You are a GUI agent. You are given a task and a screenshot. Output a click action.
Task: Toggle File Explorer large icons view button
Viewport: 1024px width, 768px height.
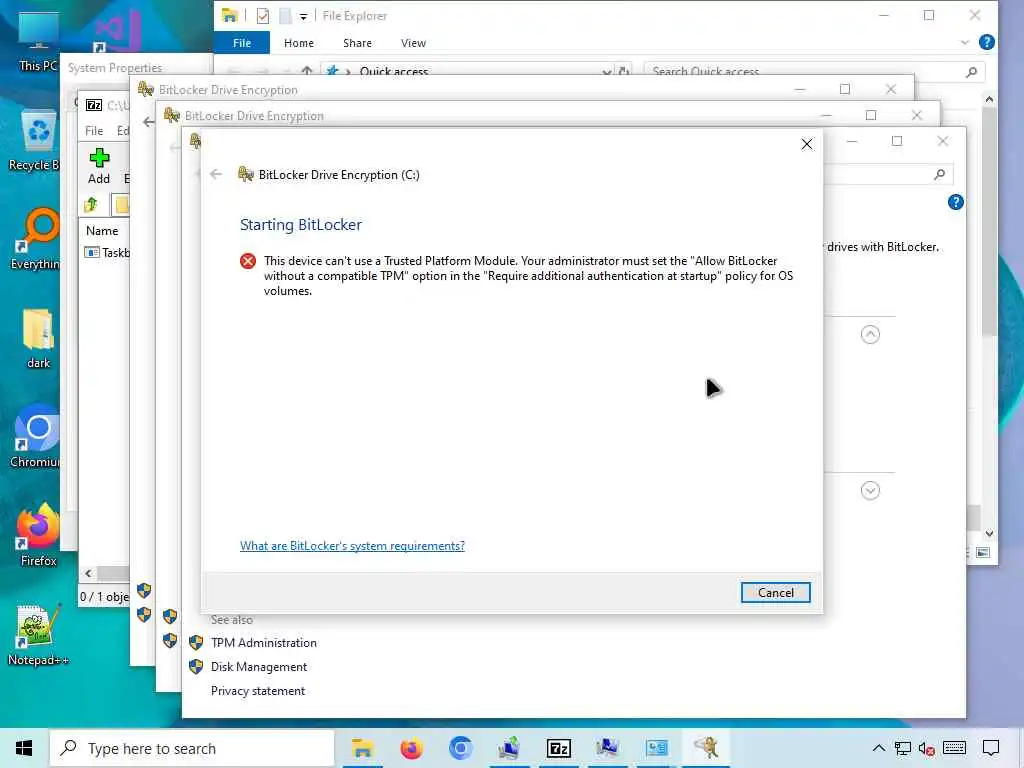click(x=983, y=552)
